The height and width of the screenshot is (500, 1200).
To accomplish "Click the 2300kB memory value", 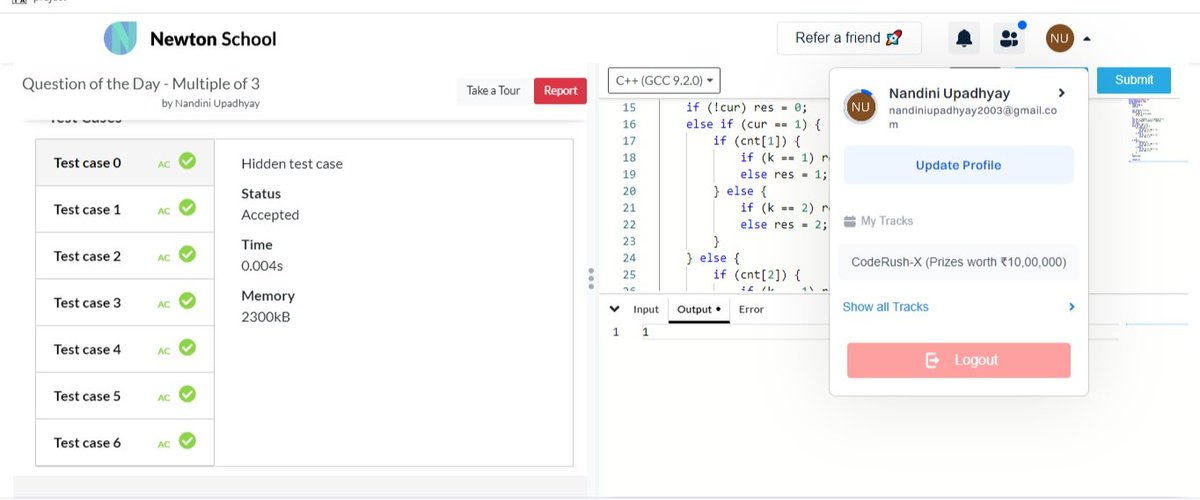I will click(266, 317).
